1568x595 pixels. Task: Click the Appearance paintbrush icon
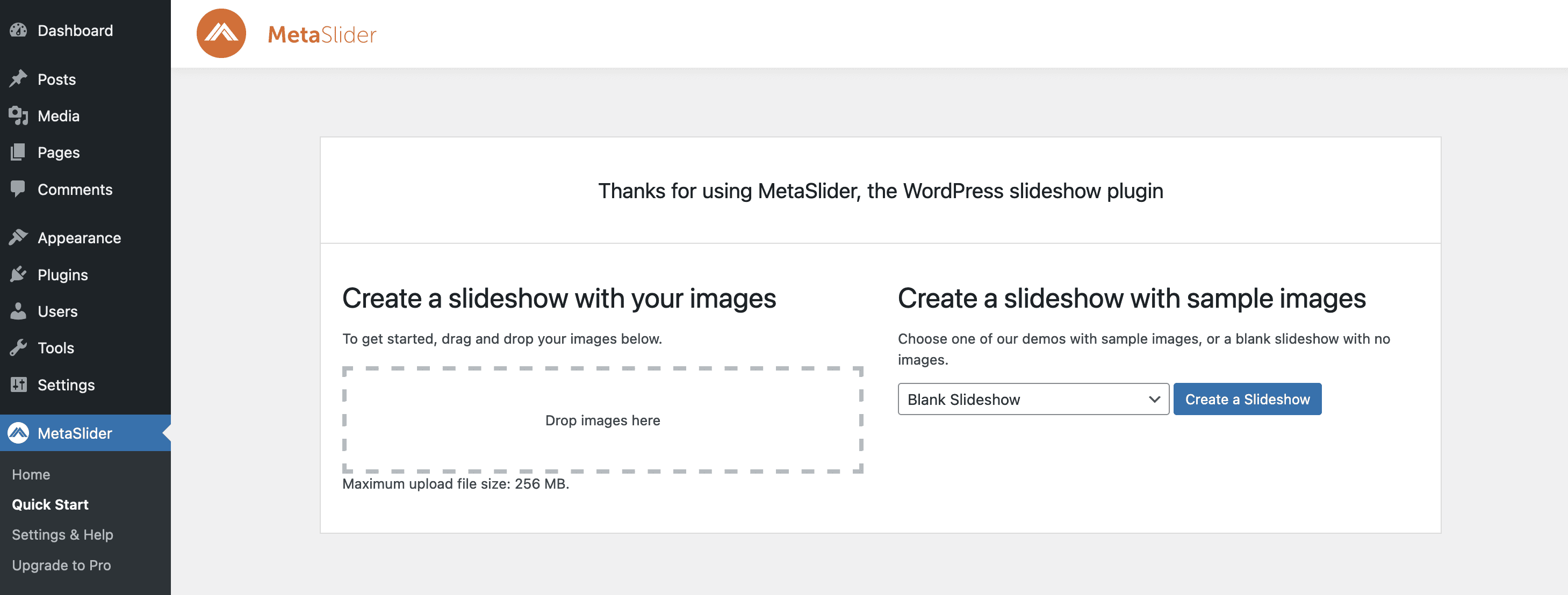pos(18,237)
